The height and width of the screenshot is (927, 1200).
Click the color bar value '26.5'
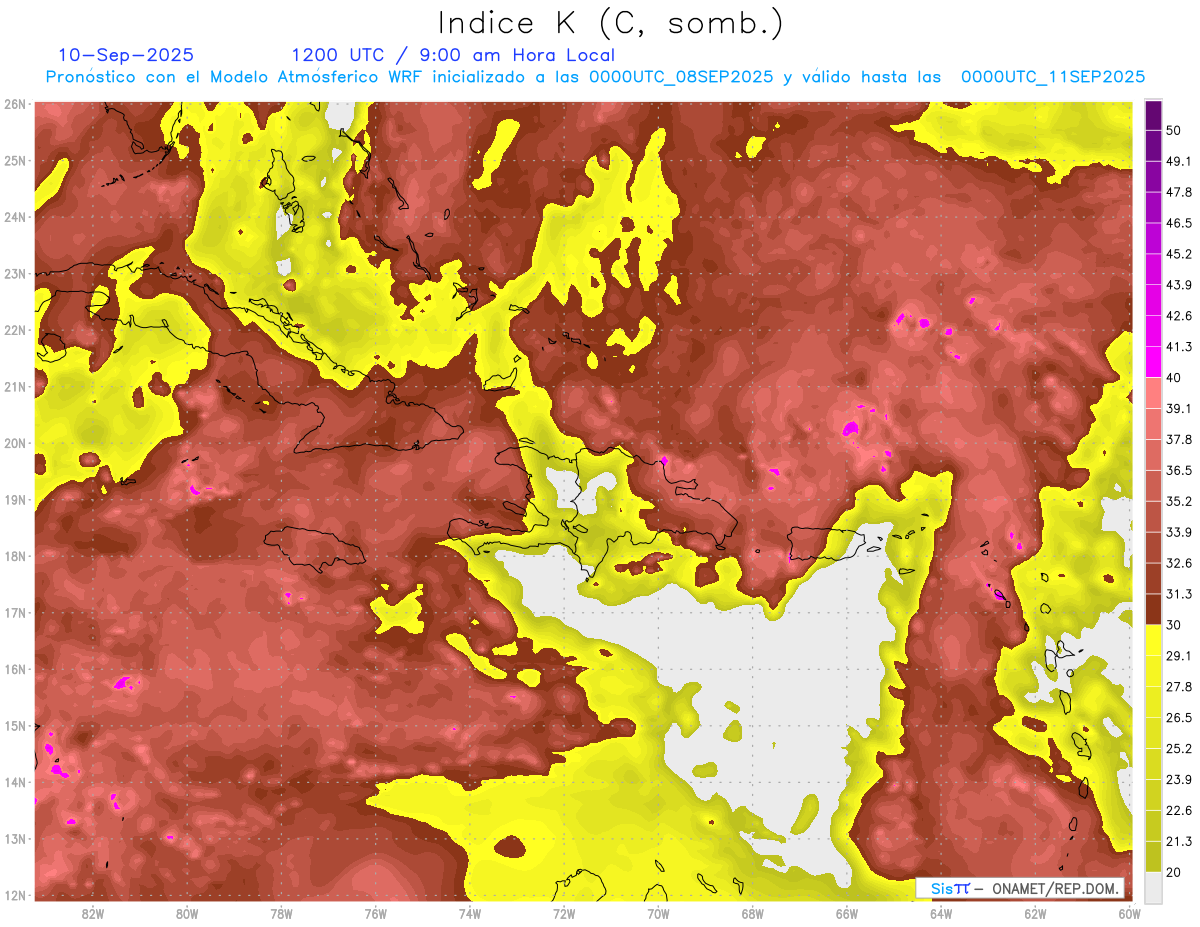click(1178, 717)
